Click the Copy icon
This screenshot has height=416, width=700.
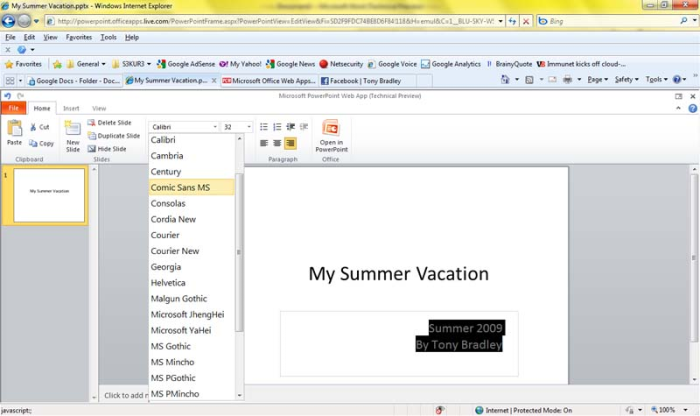(x=33, y=143)
